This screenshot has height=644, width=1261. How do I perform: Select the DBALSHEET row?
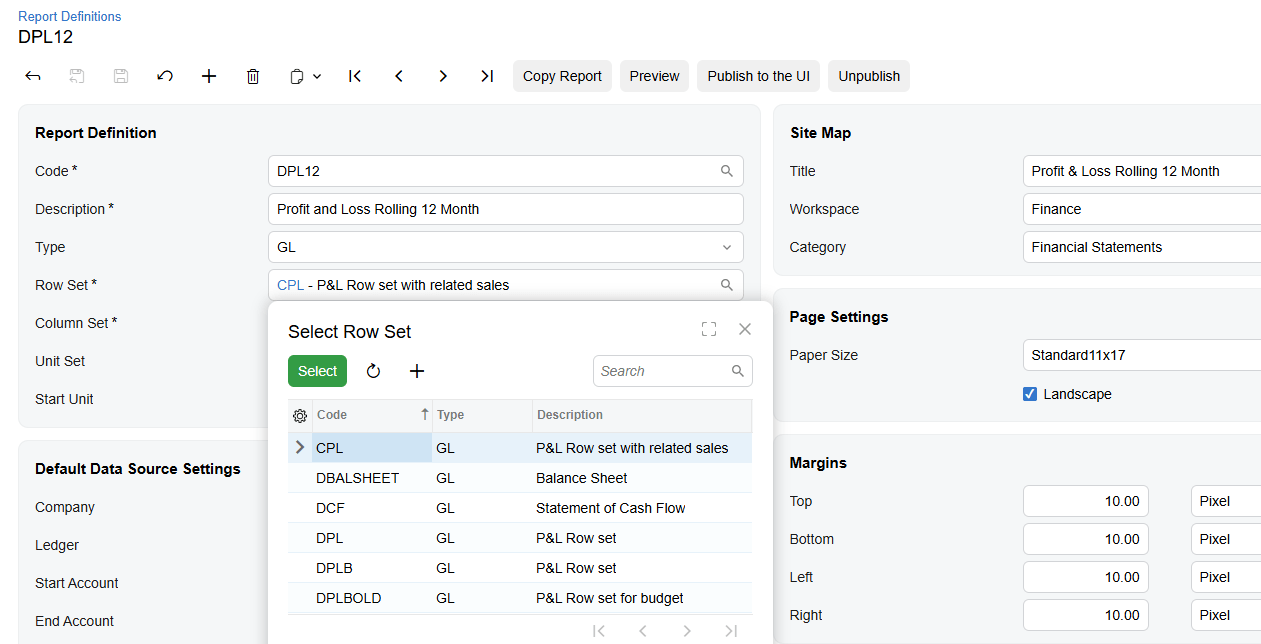[520, 478]
